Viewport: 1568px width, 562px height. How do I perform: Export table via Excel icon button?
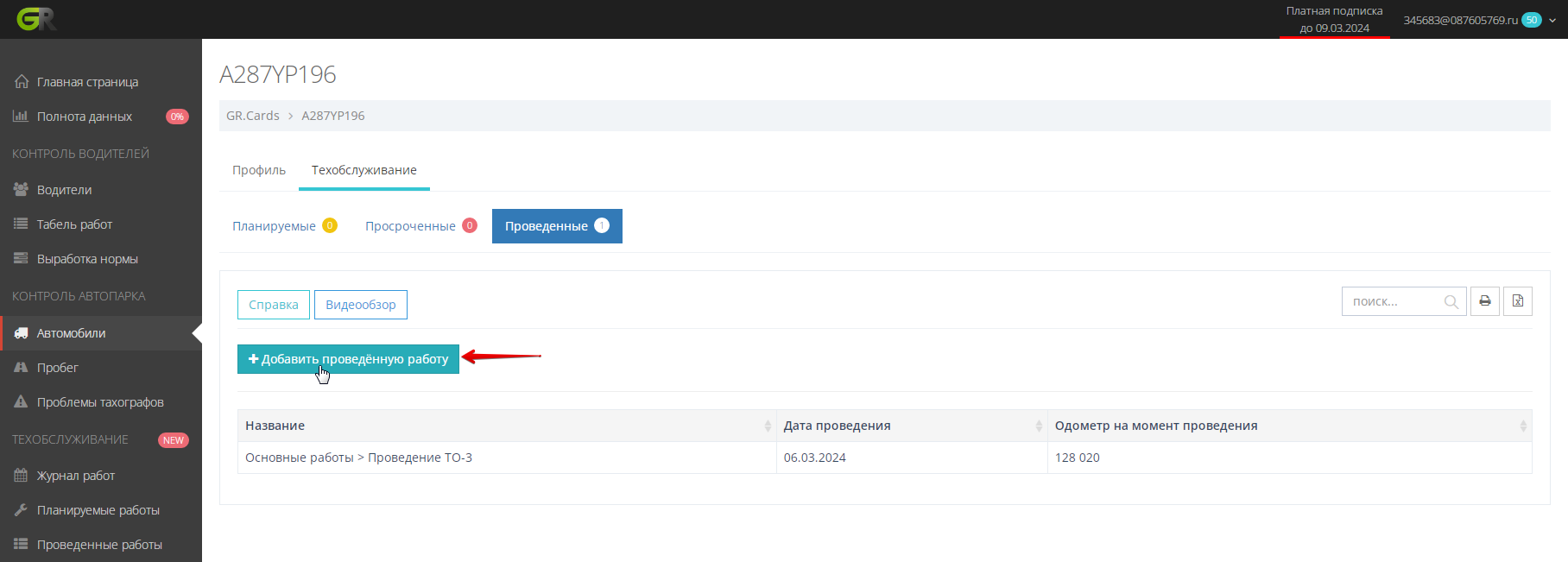coord(1517,301)
